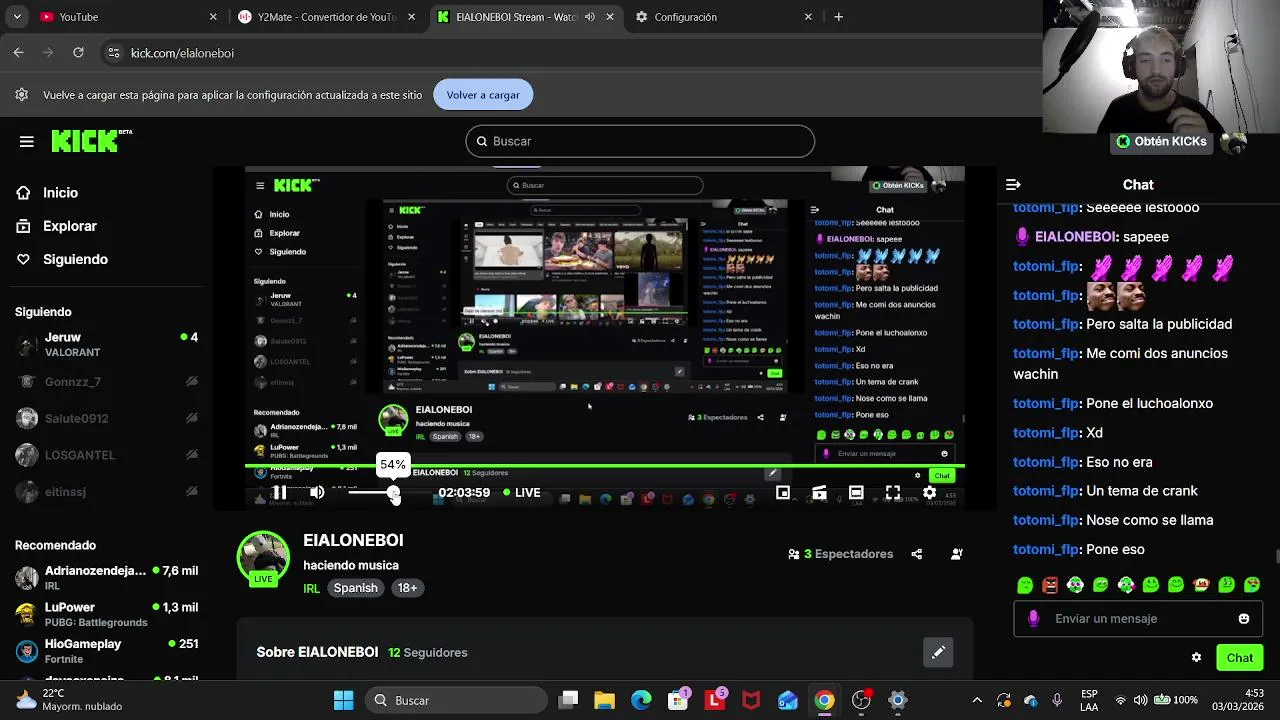Open File Explorer from taskbar

604,700
